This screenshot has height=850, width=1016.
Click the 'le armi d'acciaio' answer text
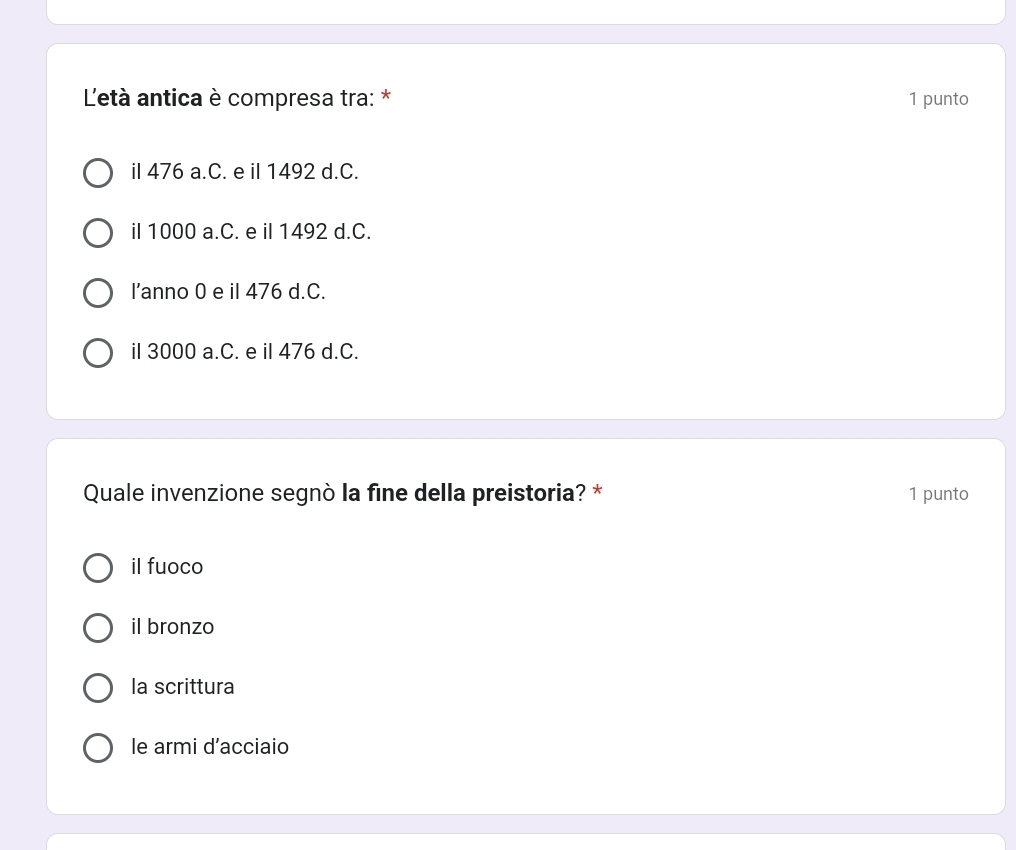point(210,746)
